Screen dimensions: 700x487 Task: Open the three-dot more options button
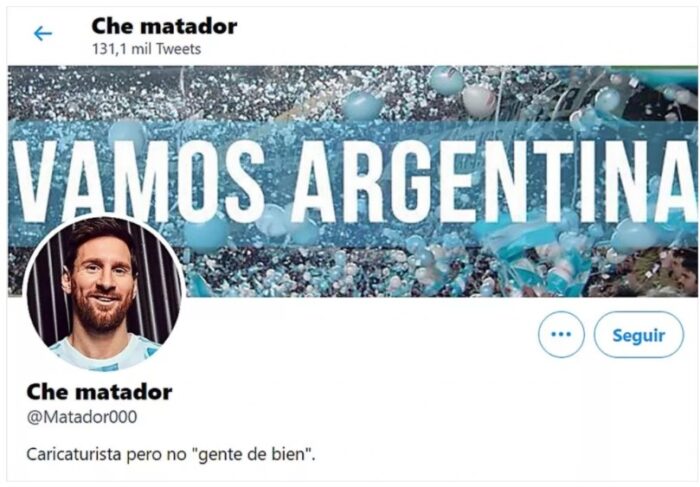point(561,334)
